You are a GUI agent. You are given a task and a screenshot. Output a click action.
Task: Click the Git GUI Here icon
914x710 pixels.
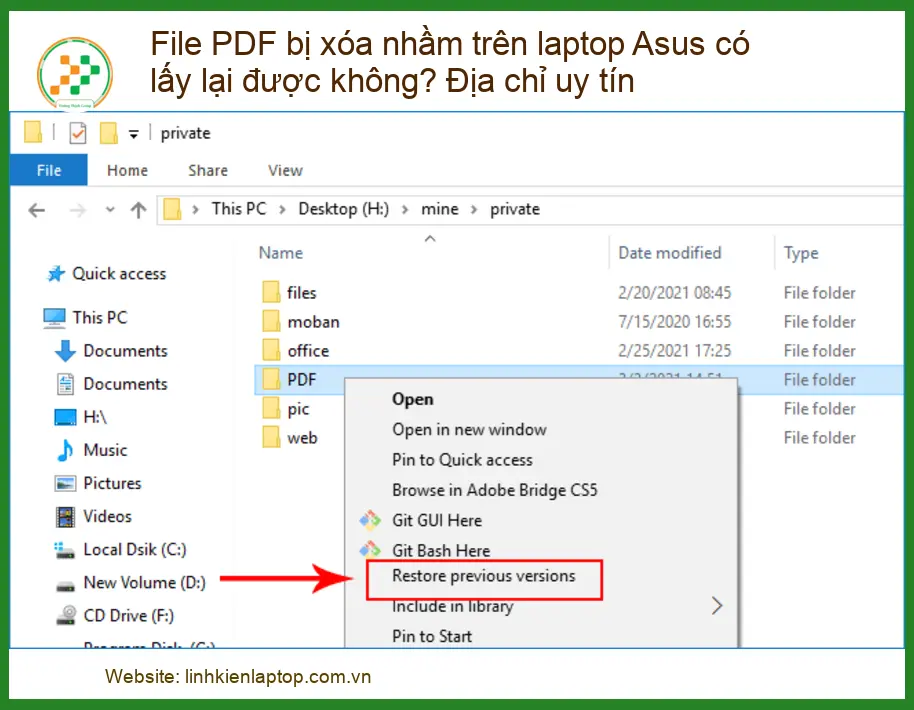point(370,520)
